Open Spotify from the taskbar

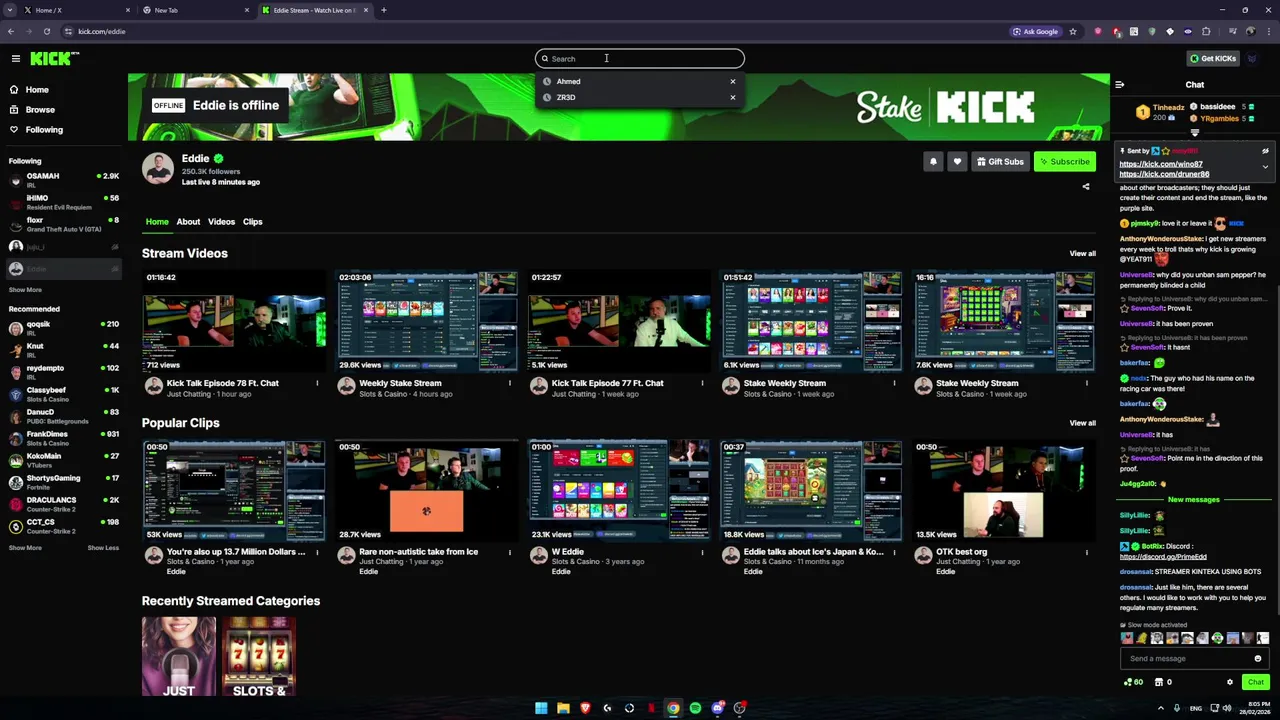695,708
